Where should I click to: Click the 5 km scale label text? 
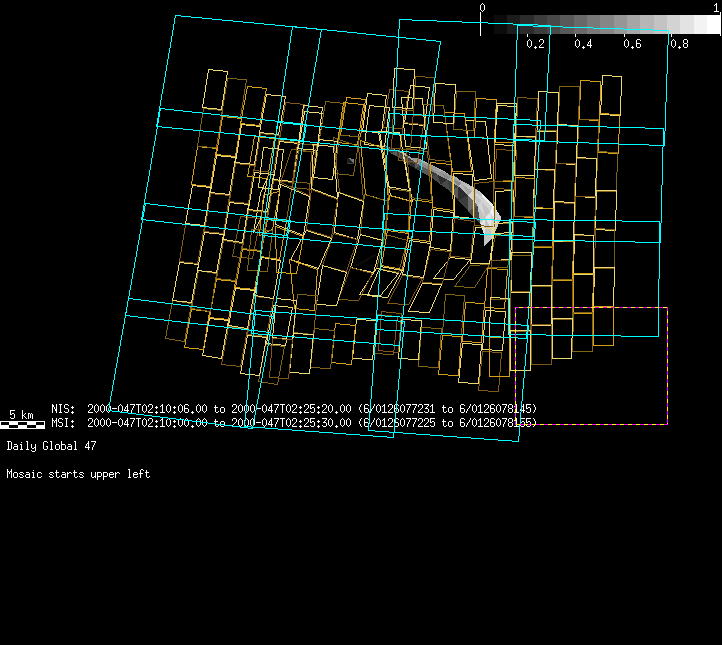(x=22, y=413)
